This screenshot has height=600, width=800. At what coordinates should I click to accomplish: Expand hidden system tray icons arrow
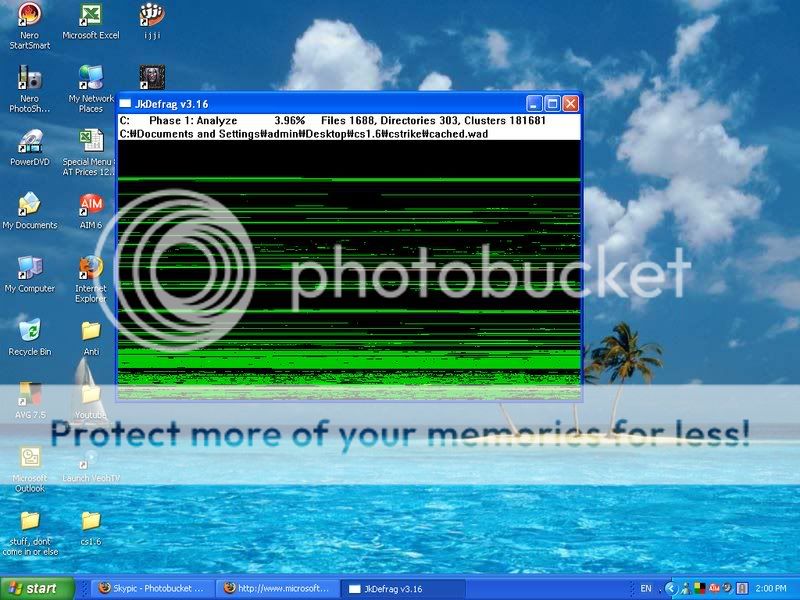click(671, 589)
